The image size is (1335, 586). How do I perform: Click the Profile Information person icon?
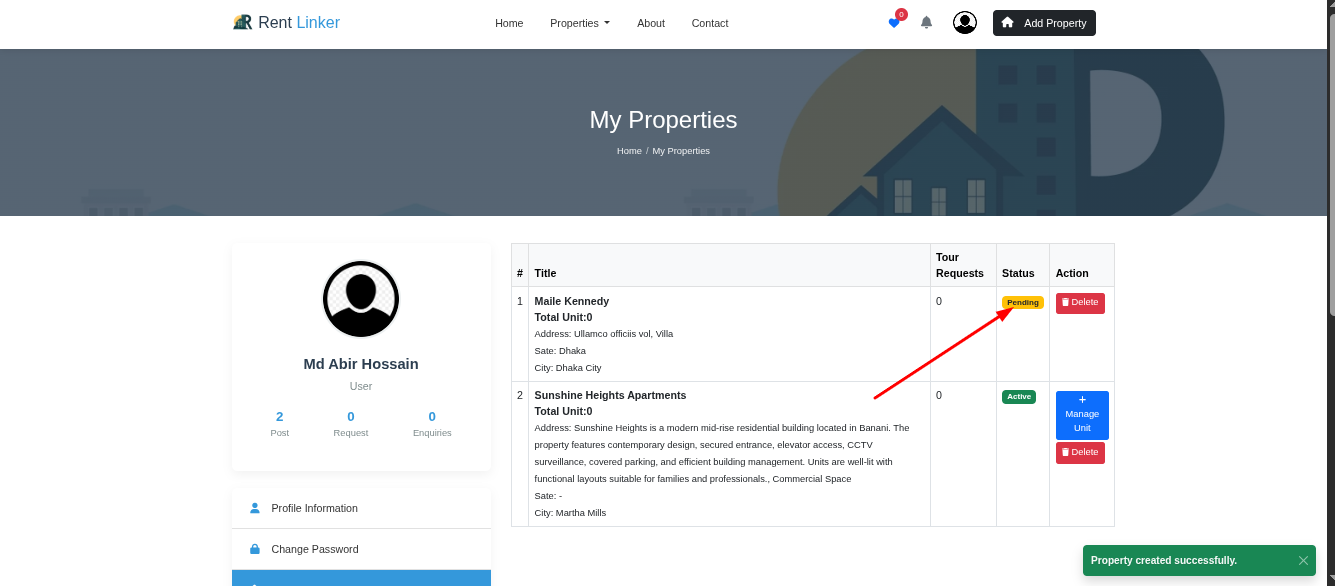pyautogui.click(x=255, y=508)
